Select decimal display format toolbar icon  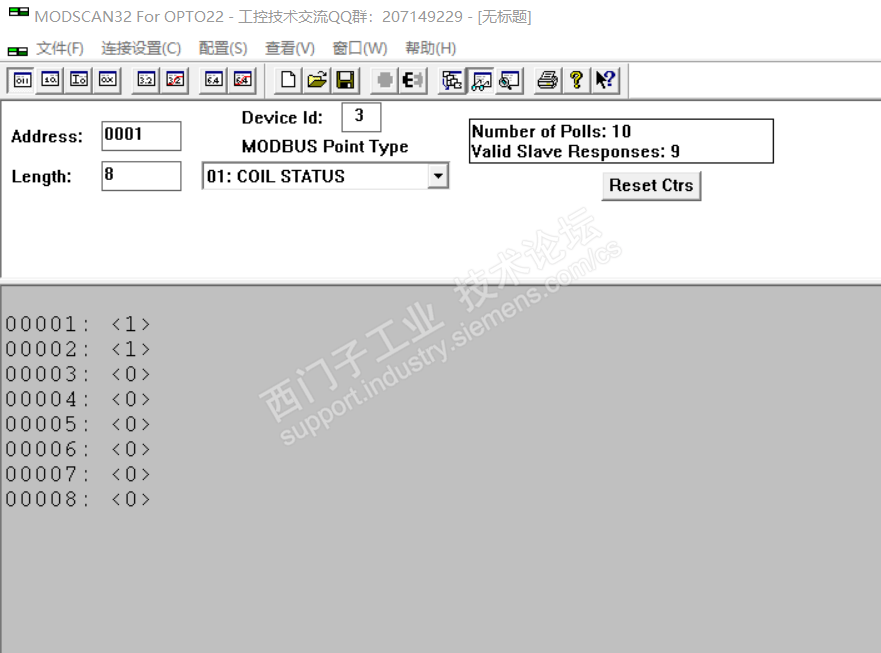(50, 80)
